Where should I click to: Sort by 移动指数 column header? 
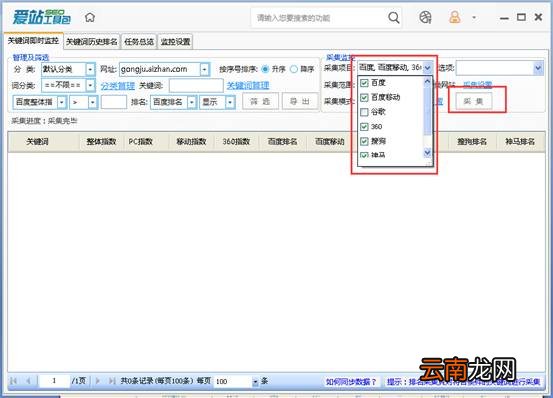pos(192,142)
